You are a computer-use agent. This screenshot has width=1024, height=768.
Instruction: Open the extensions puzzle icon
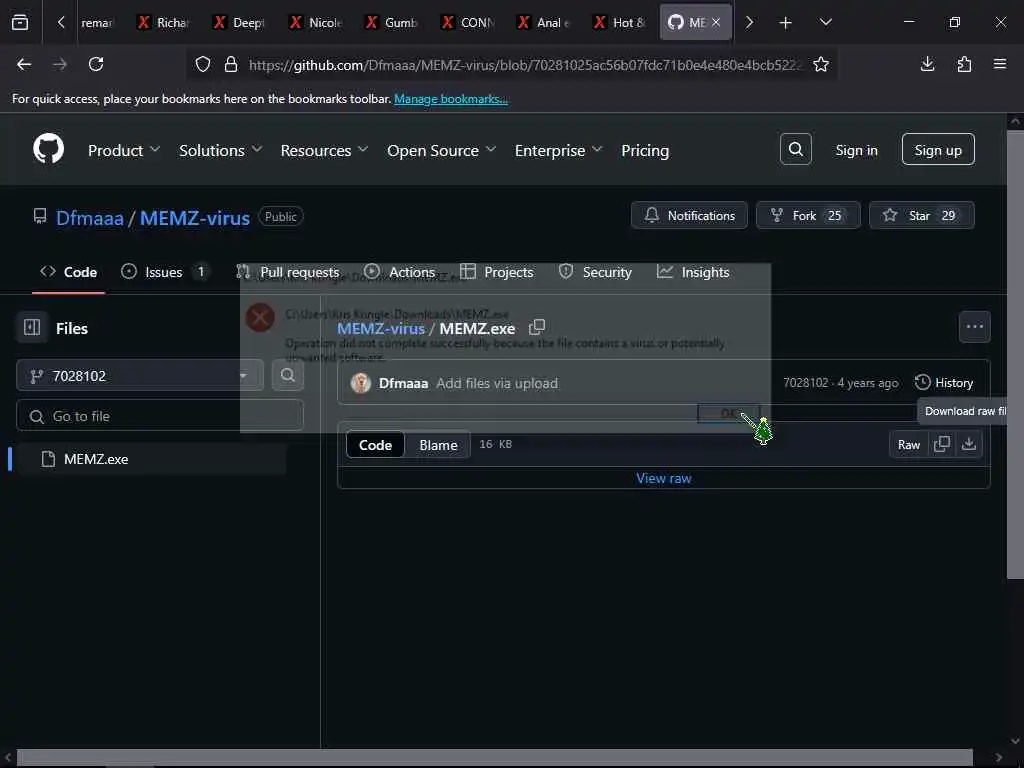pyautogui.click(x=964, y=64)
